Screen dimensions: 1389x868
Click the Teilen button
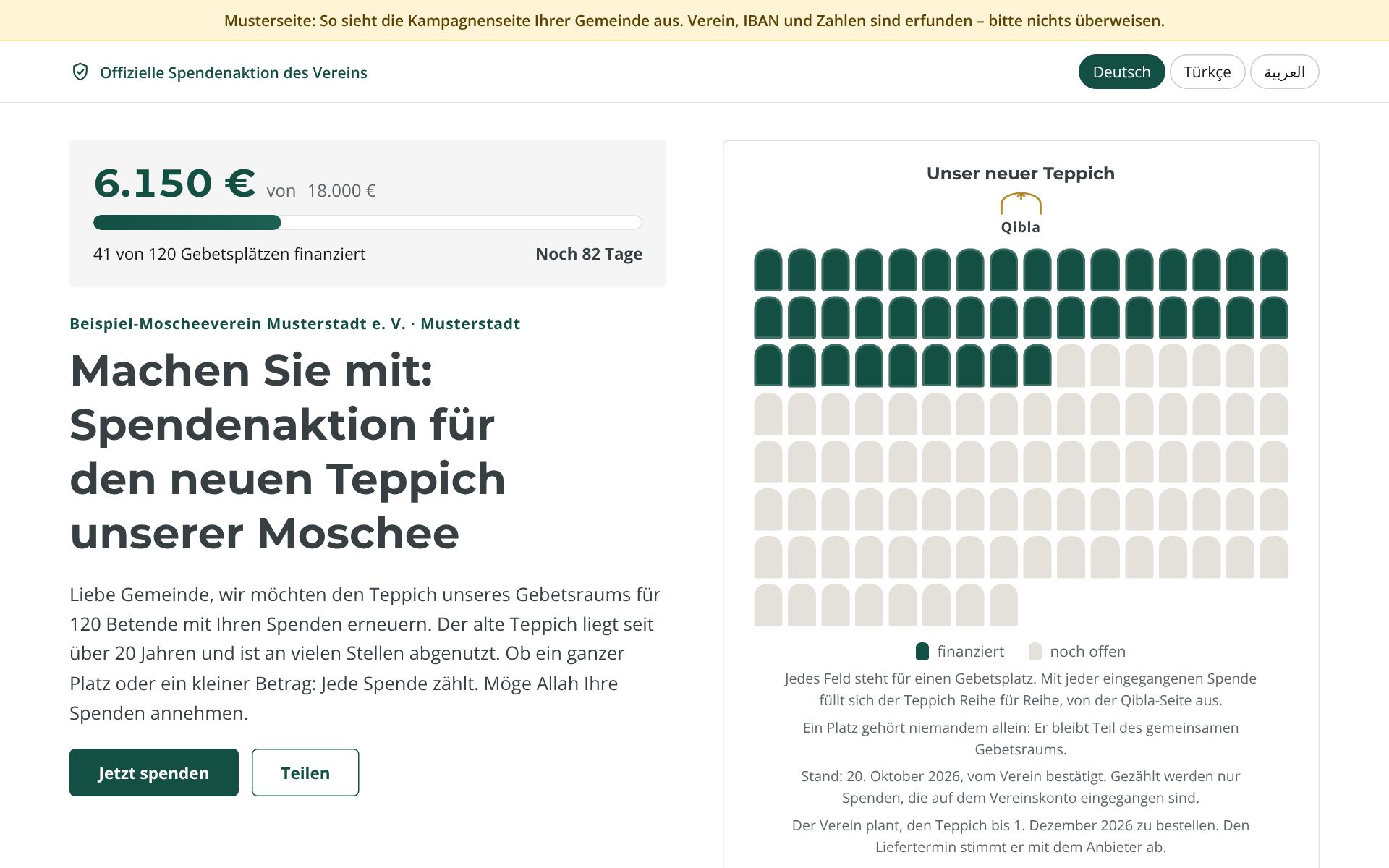coord(305,773)
